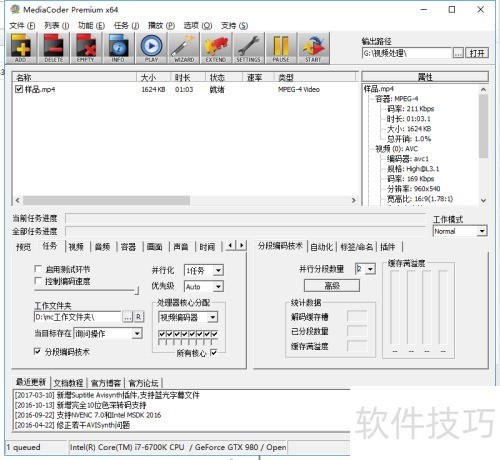Image resolution: width=500 pixels, height=460 pixels.
Task: Switch to the 音频 tab
Action: coord(102,247)
